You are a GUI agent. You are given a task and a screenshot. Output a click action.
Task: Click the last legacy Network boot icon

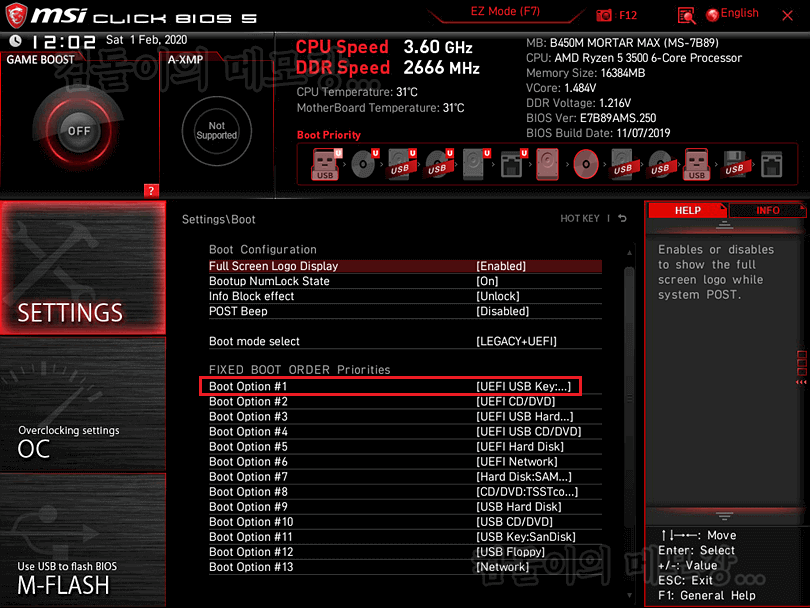[772, 164]
